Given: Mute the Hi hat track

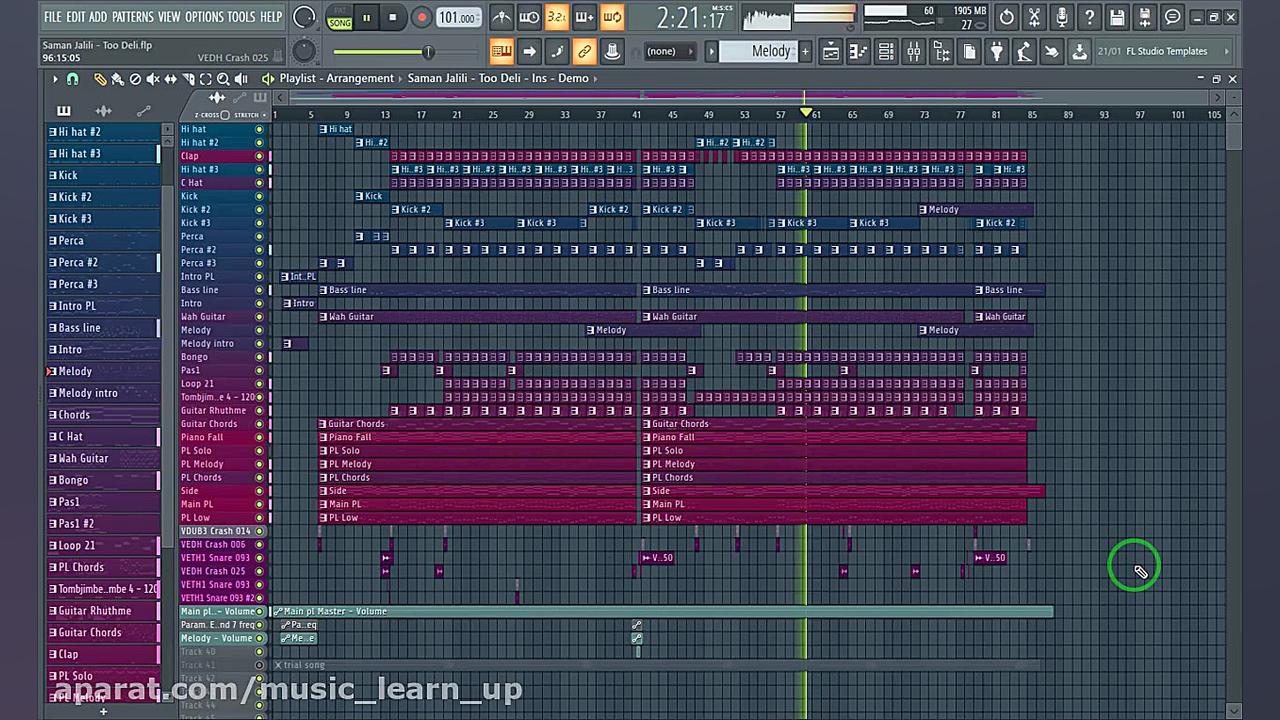Looking at the screenshot, I should (x=259, y=129).
